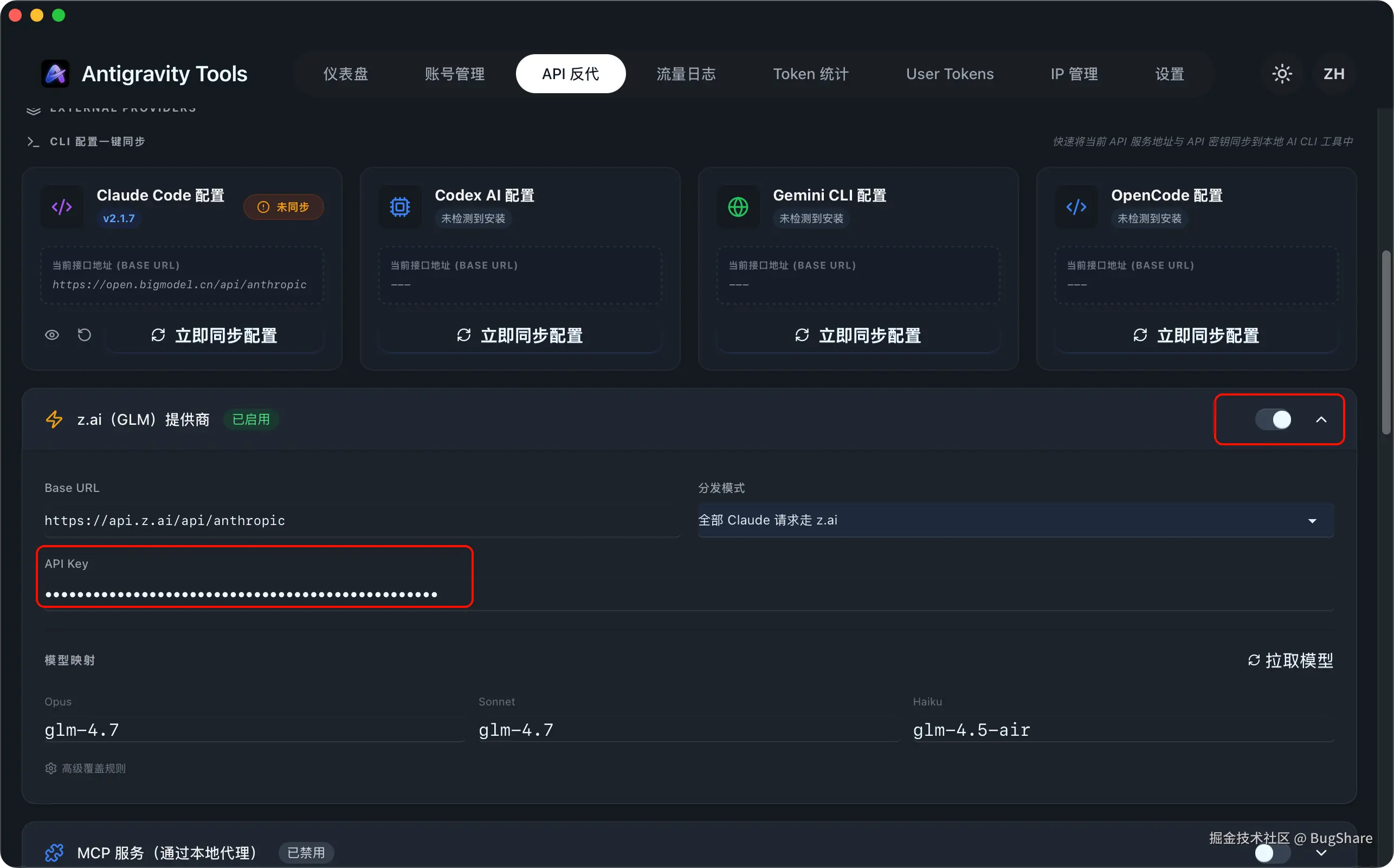
Task: Click the eye icon in Claude Code card
Action: 51,335
